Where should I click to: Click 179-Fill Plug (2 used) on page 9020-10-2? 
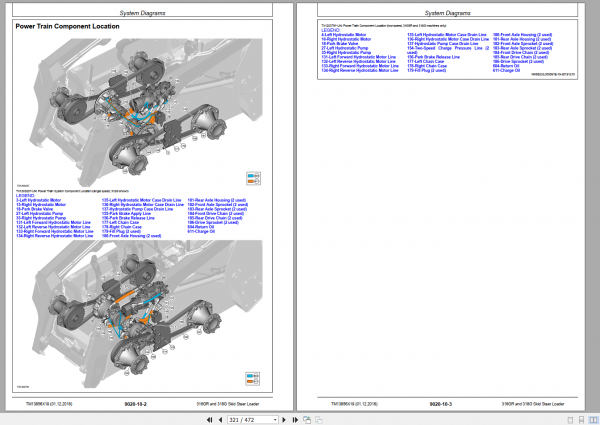[121, 231]
